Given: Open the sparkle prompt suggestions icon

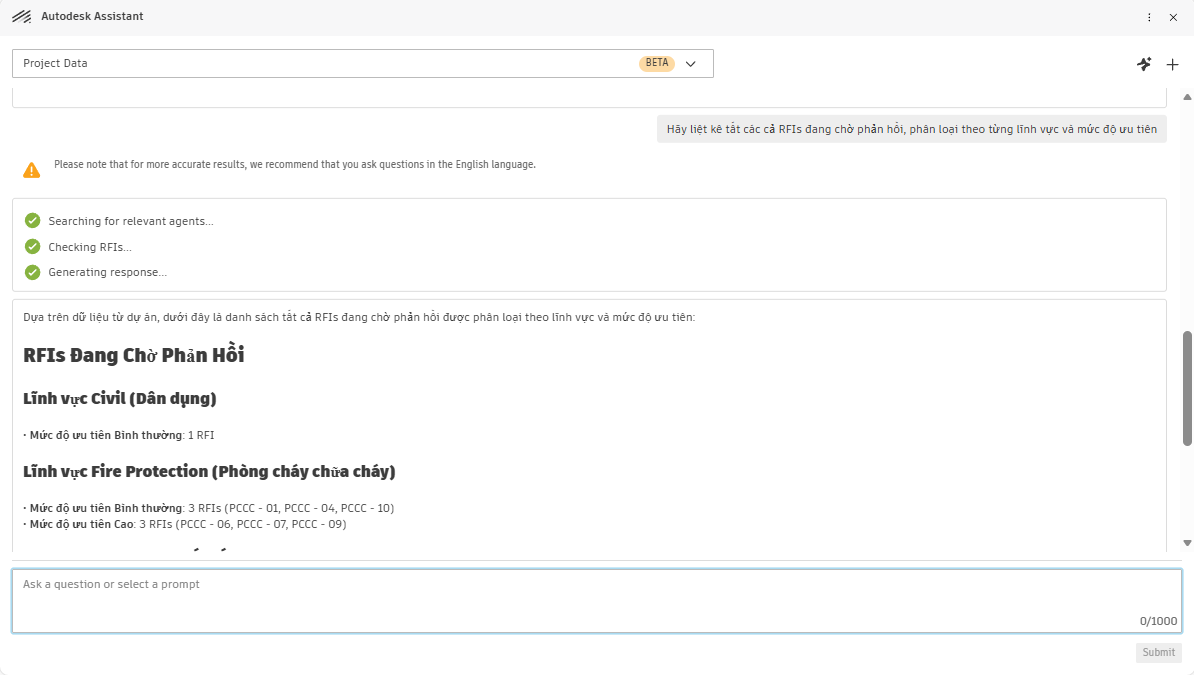Looking at the screenshot, I should point(1144,64).
